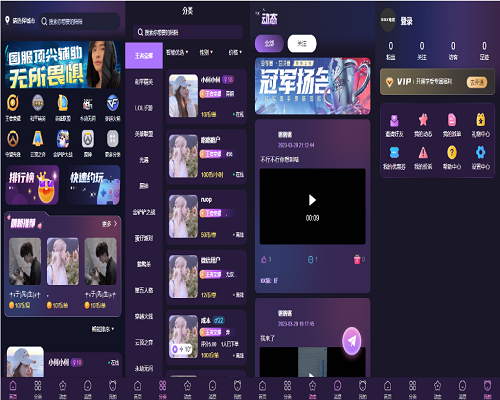Click the home panel search input field

click(x=80, y=21)
